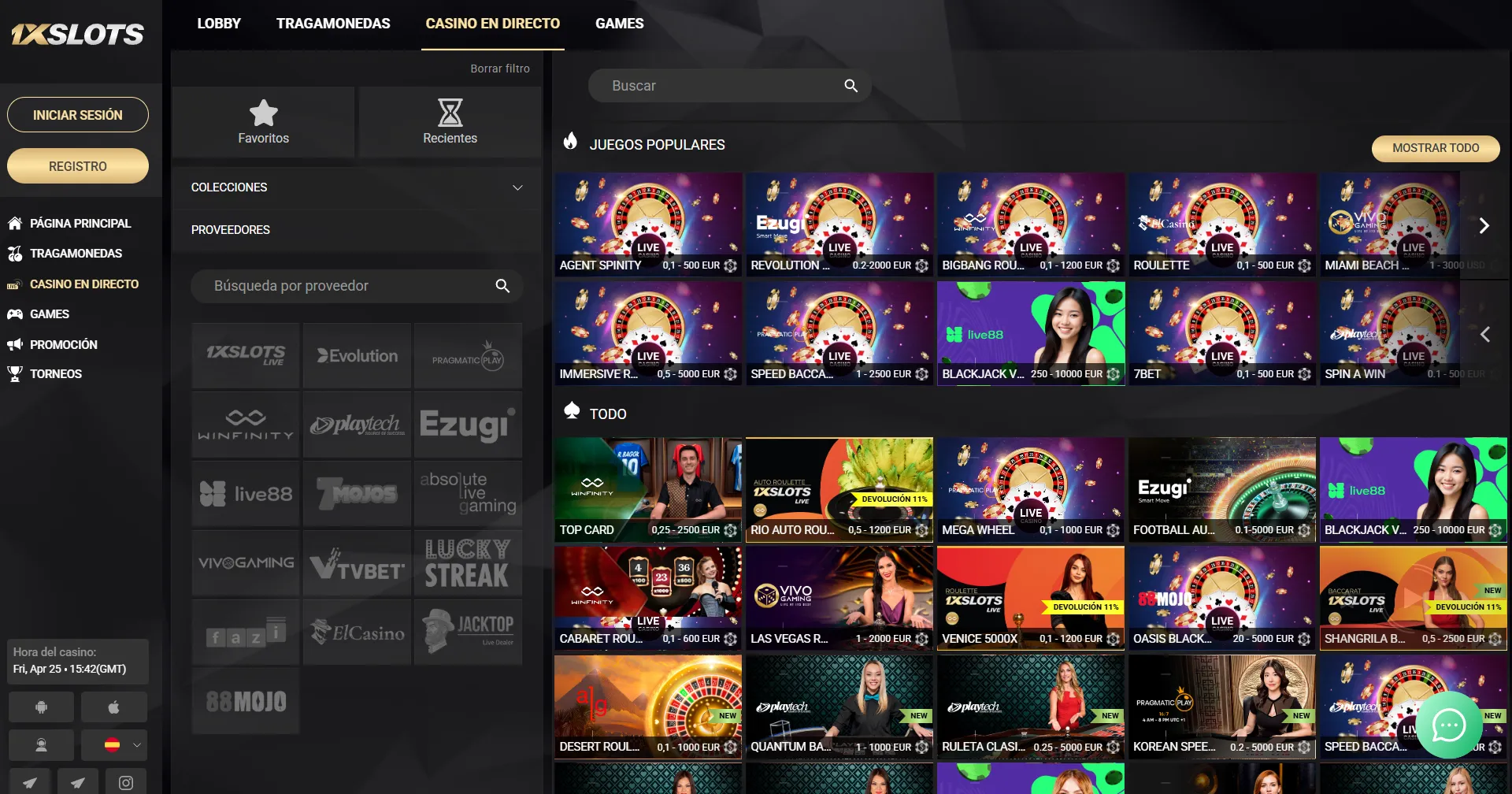Click the spade icon next to TODO
Image resolution: width=1512 pixels, height=794 pixels.
click(571, 410)
